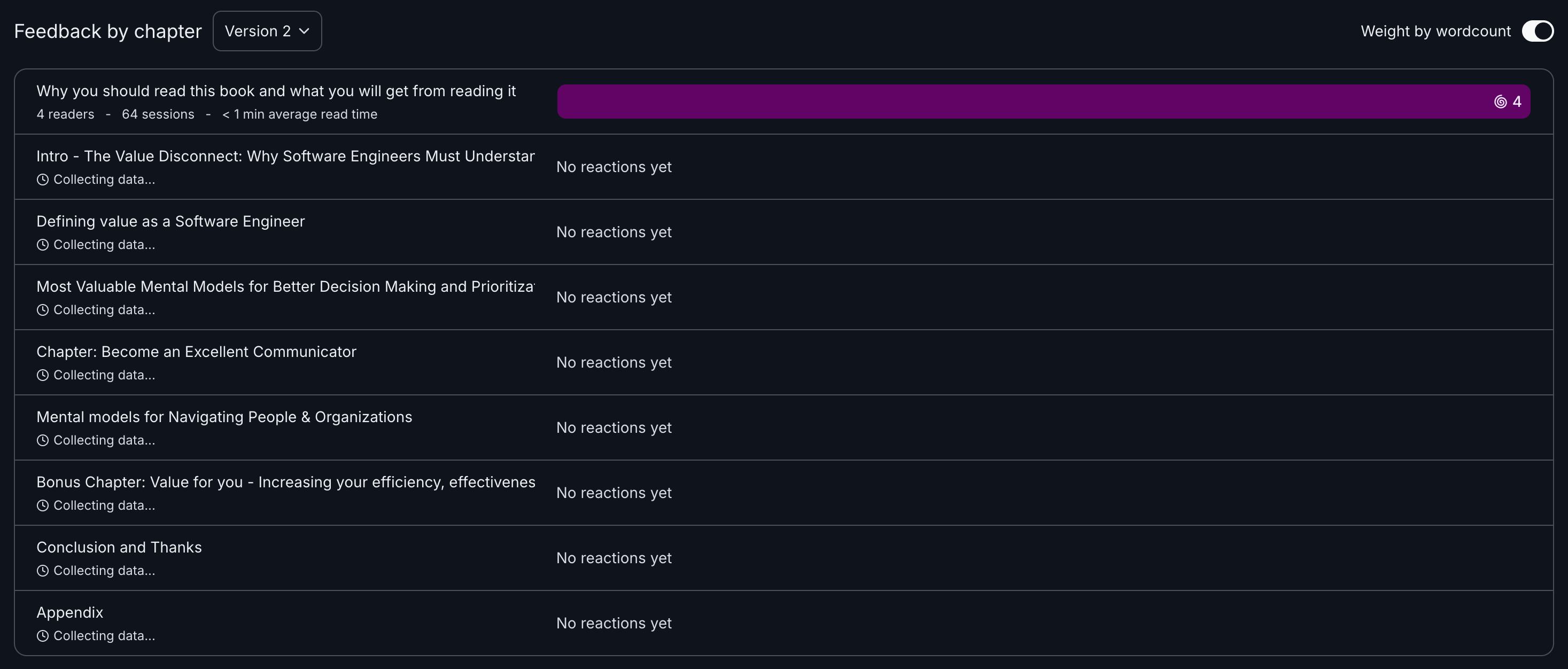
Task: Click clock icon under Become an Excellent Communicator
Action: [x=43, y=375]
